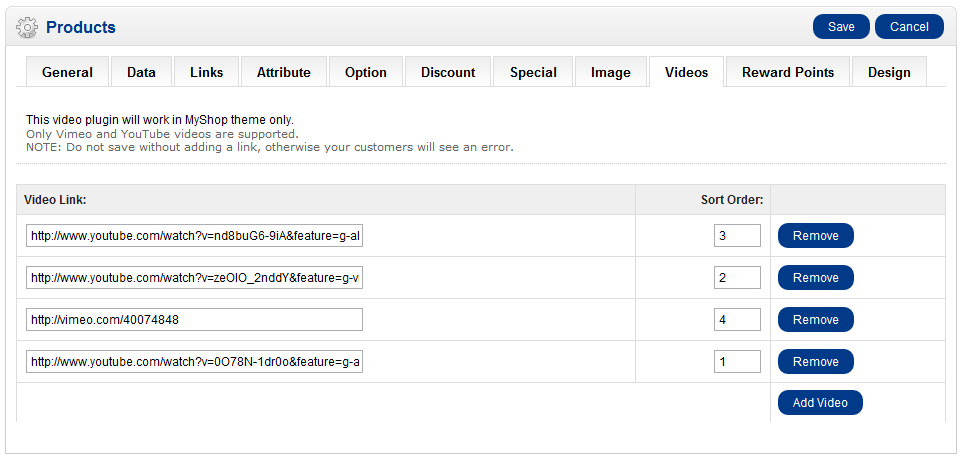View the Reward Points tab
The image size is (962, 460).
click(x=788, y=72)
